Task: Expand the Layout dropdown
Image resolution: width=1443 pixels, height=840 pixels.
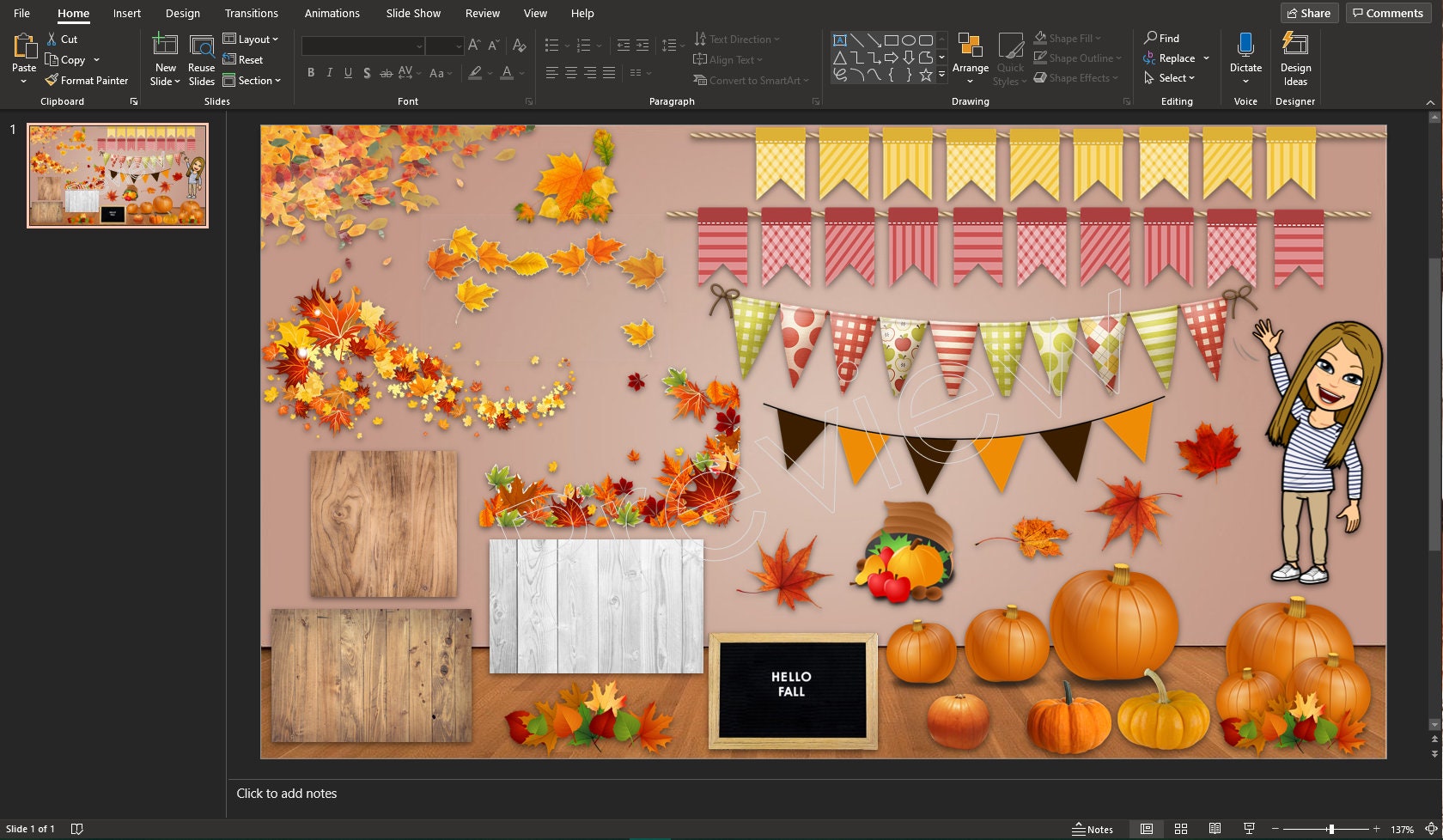Action: (251, 40)
